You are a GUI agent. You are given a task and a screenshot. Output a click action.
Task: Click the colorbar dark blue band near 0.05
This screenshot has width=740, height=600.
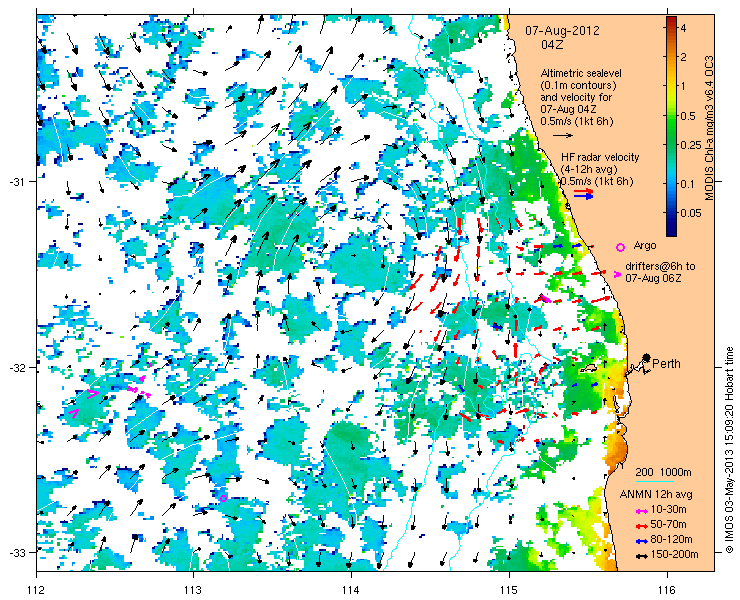[x=672, y=213]
